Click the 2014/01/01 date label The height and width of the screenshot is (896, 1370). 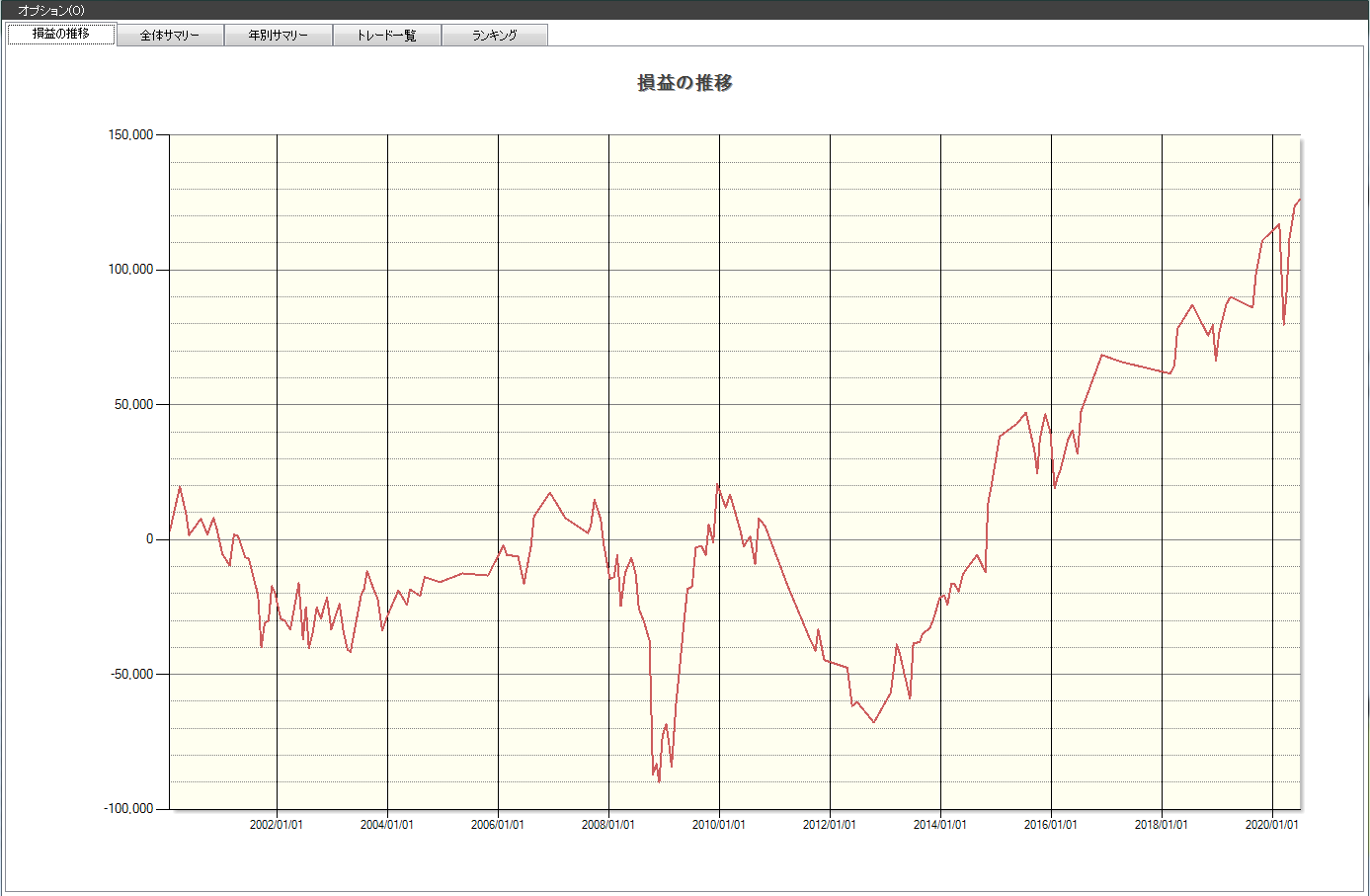click(940, 825)
